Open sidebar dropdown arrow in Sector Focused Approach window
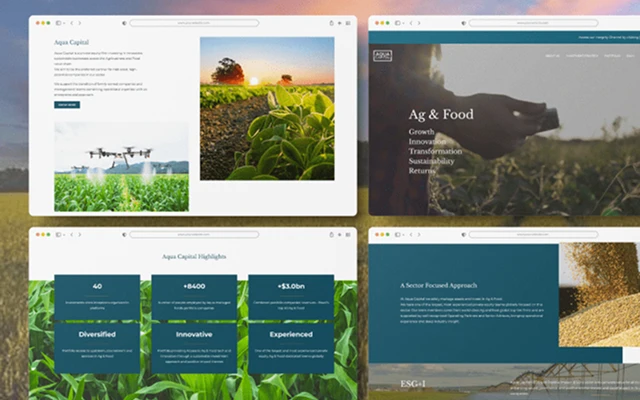Viewport: 640px width, 400px height. pyautogui.click(x=403, y=235)
